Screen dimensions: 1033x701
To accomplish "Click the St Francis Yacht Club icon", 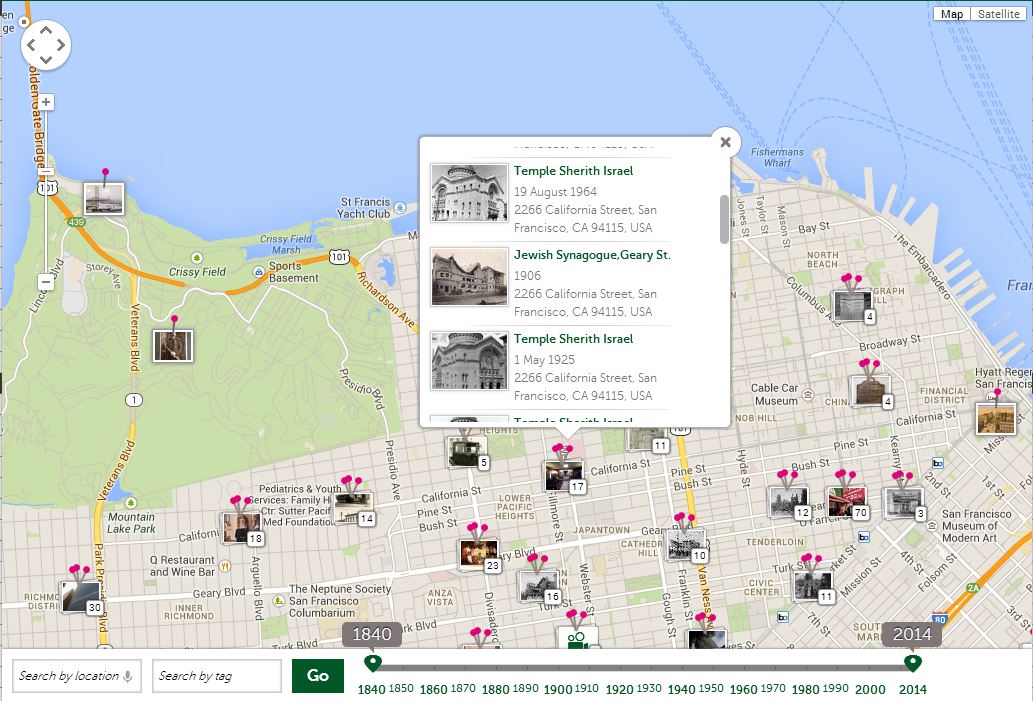I will (x=399, y=208).
